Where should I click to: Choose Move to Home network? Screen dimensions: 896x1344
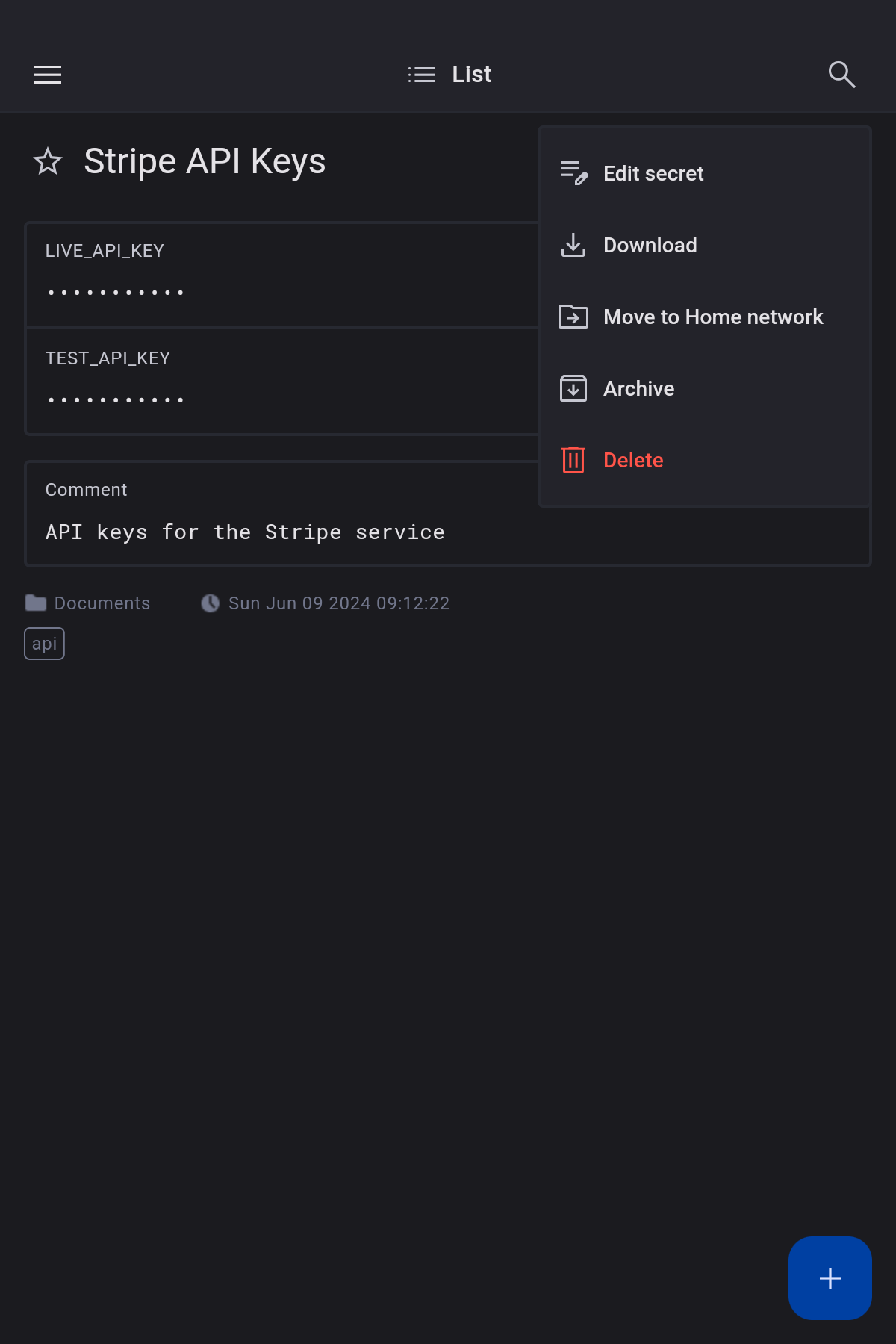click(x=713, y=317)
